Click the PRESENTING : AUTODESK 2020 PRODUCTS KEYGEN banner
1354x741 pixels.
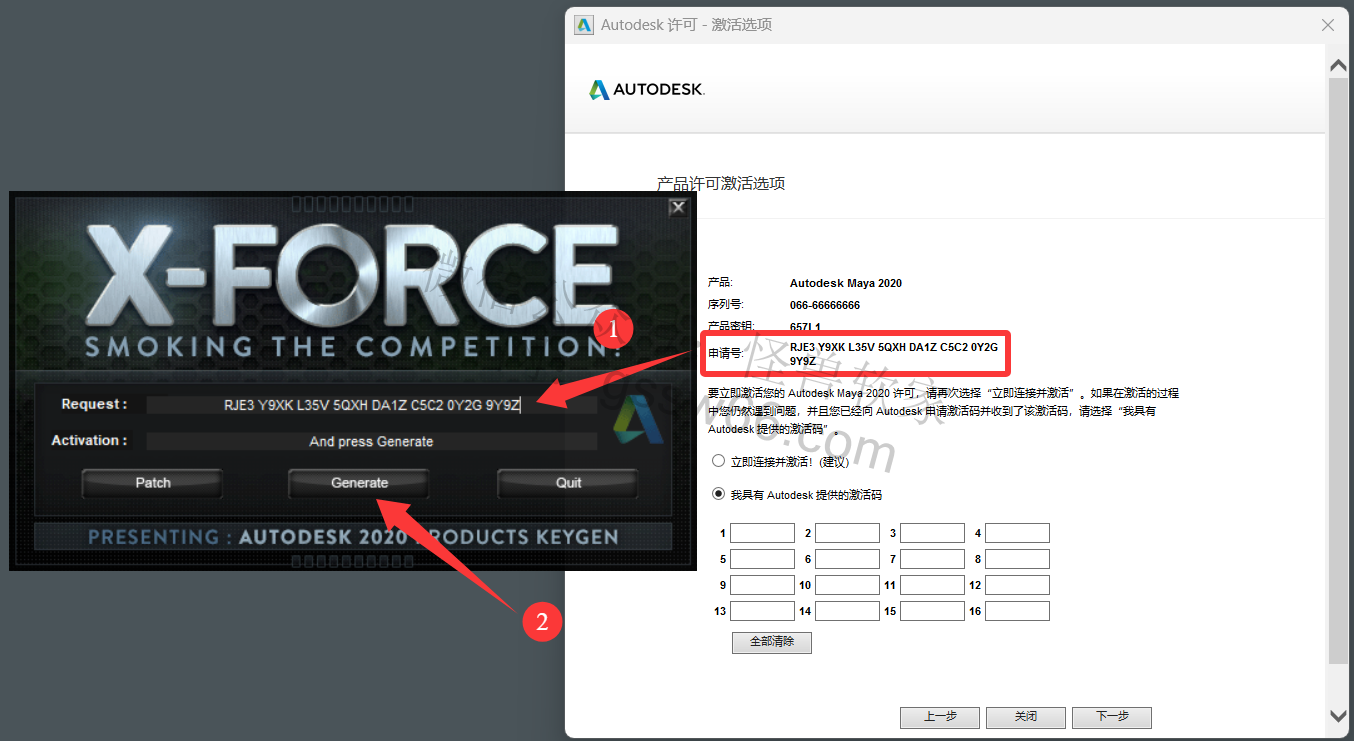click(353, 537)
